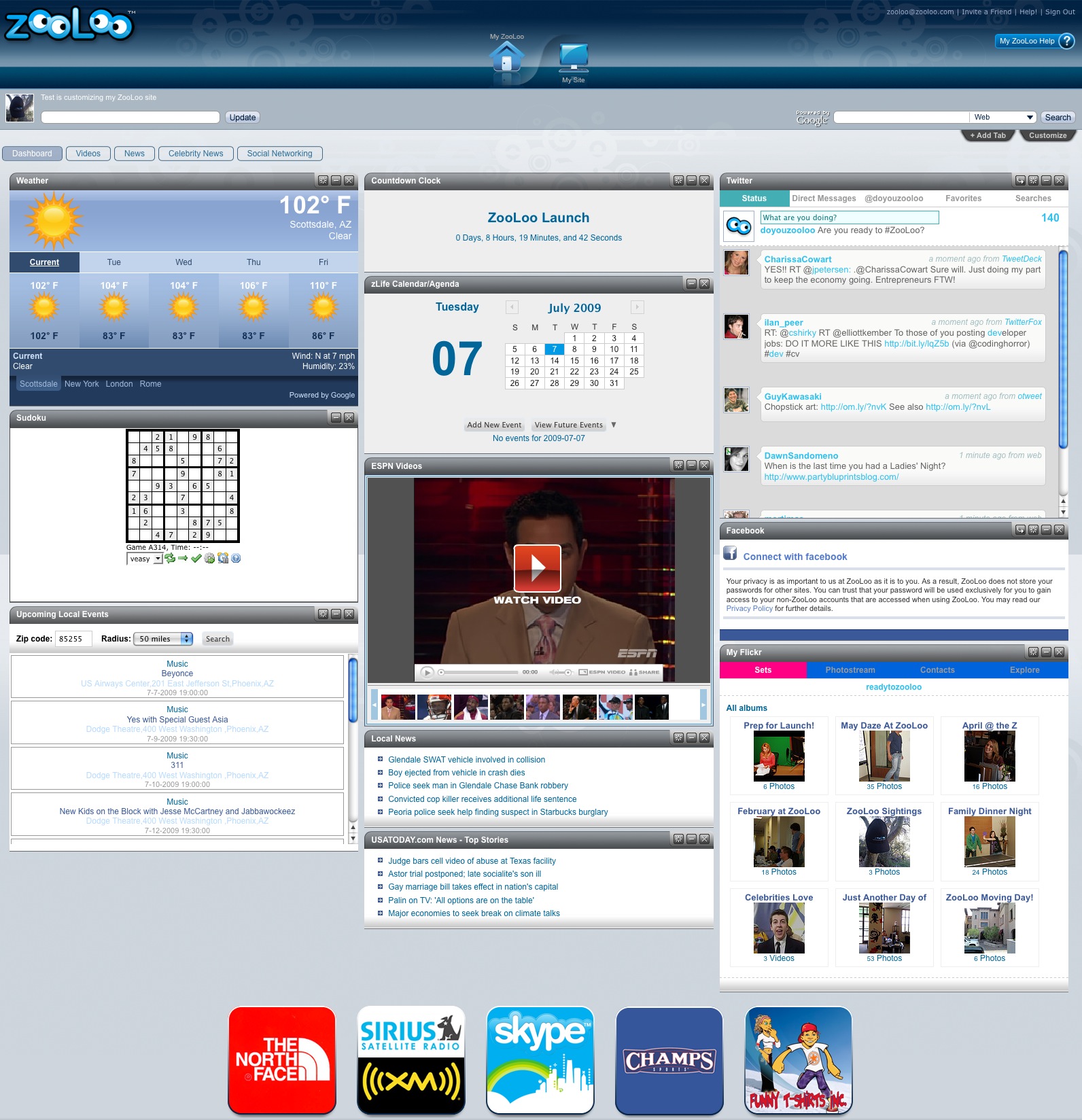Click the + Add Tab button
Screen dimensions: 1082x1120
(x=988, y=135)
